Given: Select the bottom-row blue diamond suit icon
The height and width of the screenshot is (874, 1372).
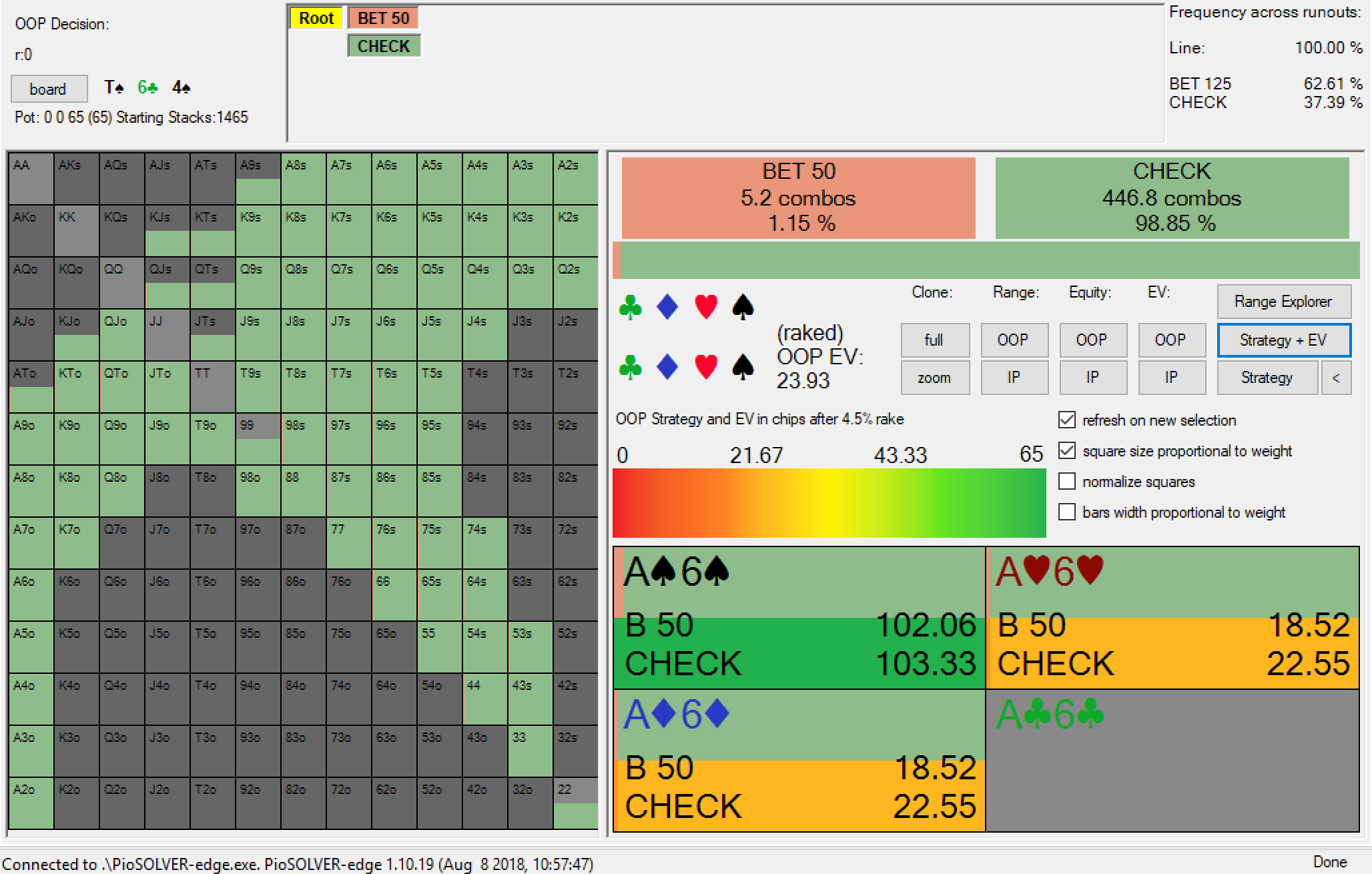Looking at the screenshot, I should coord(667,367).
